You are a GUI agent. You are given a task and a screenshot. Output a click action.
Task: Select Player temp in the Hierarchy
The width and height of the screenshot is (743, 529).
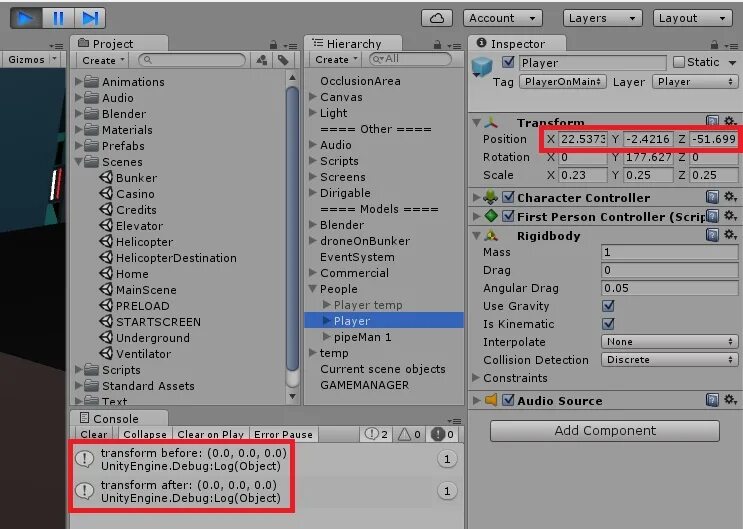368,305
